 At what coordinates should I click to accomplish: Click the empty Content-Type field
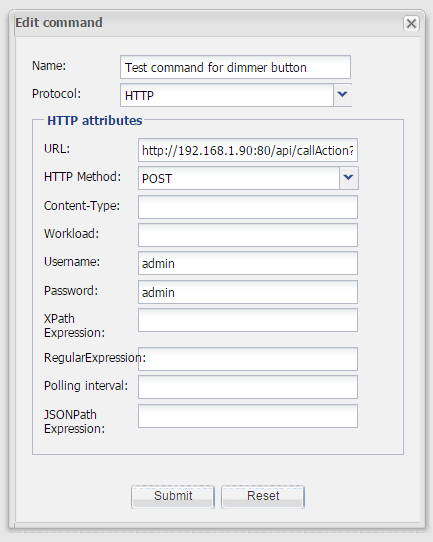(248, 207)
